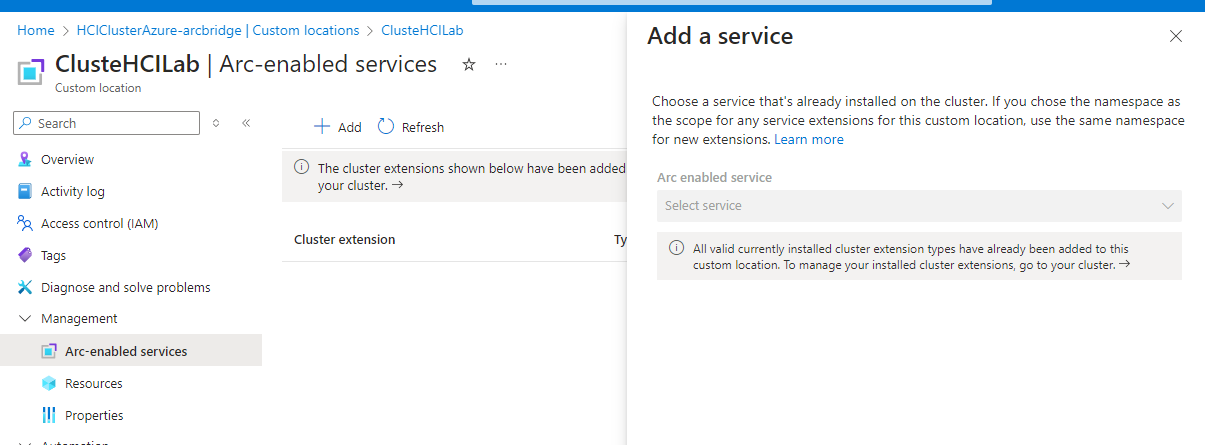Click the 'Arc enabled service' field label
Viewport: 1205px width, 445px height.
pos(714,177)
